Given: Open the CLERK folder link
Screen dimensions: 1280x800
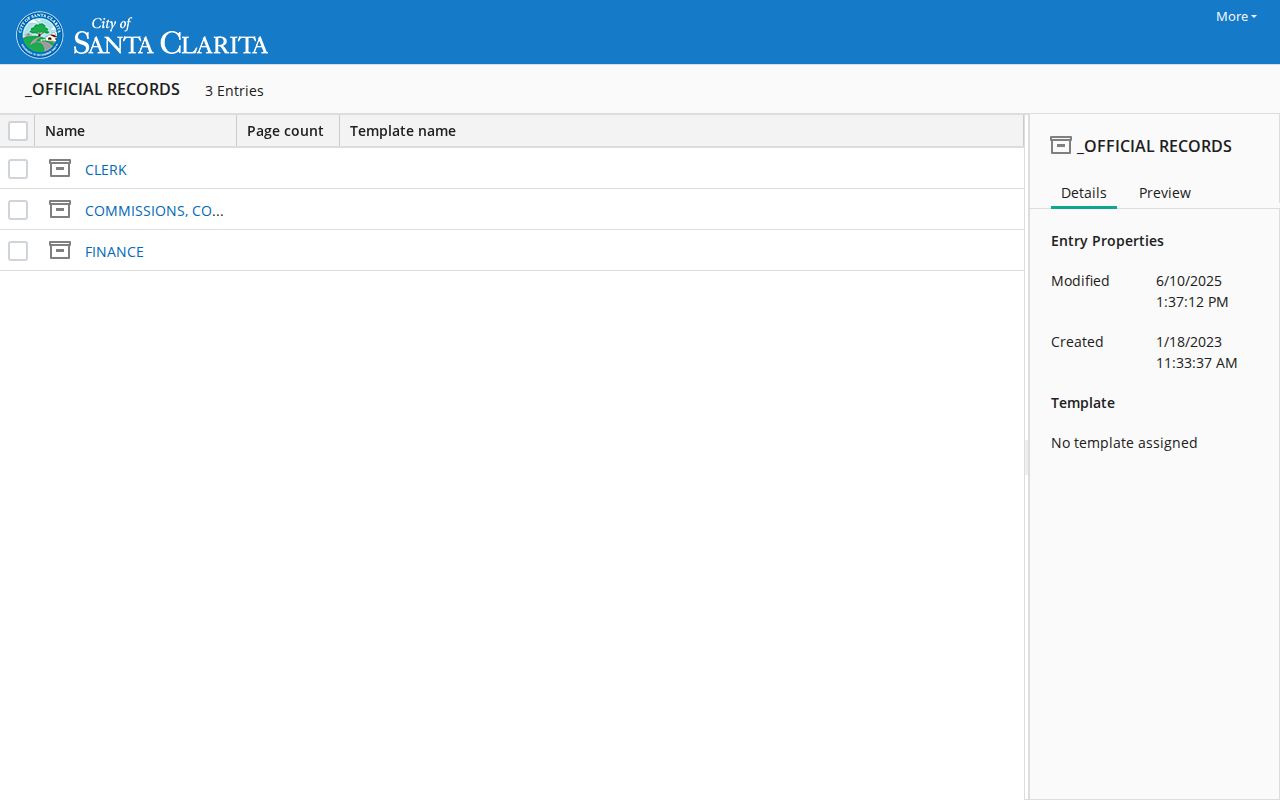Looking at the screenshot, I should tap(106, 170).
